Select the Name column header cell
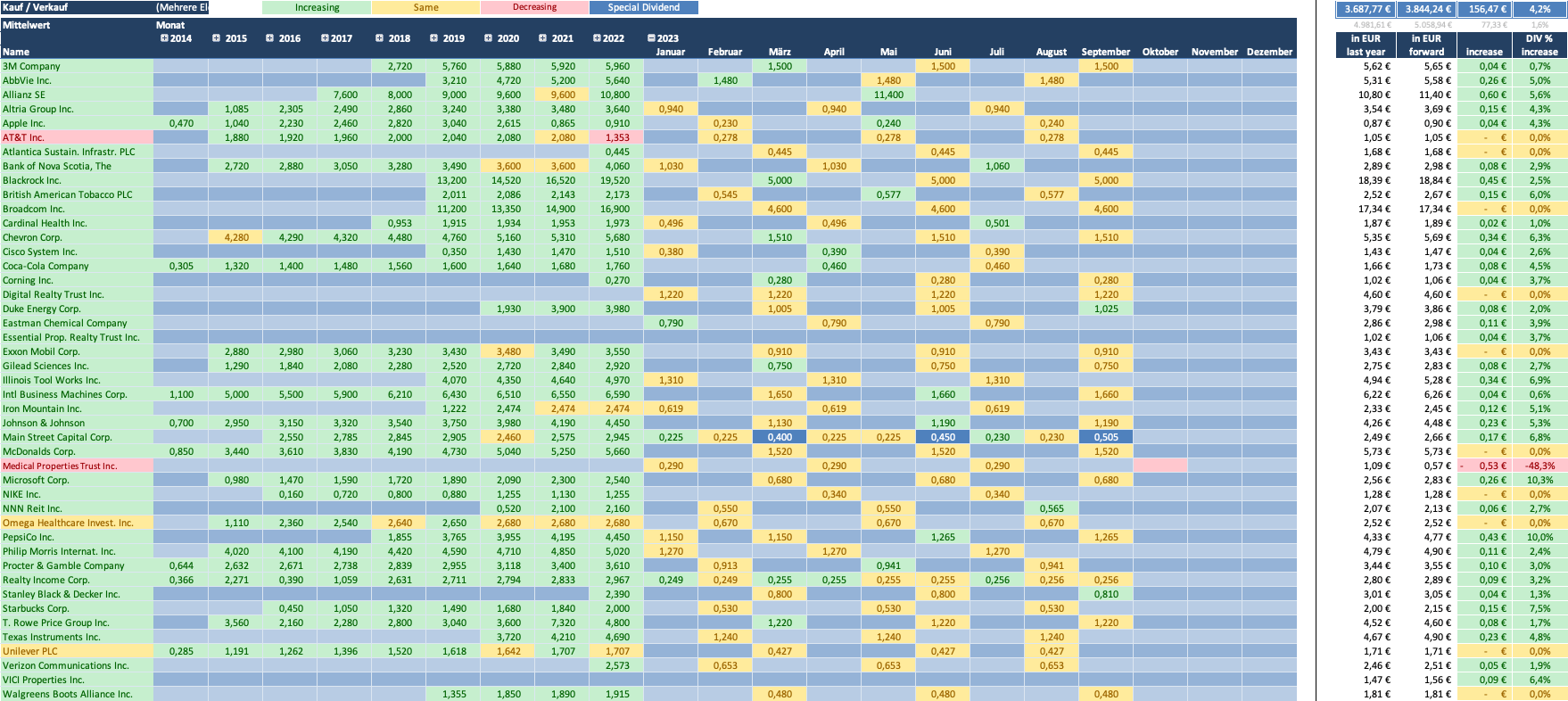1568x701 pixels. coord(77,52)
